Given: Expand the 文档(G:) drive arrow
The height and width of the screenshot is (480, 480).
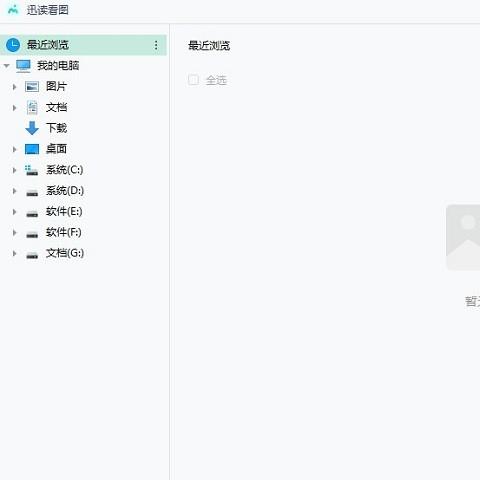Looking at the screenshot, I should [x=14, y=253].
